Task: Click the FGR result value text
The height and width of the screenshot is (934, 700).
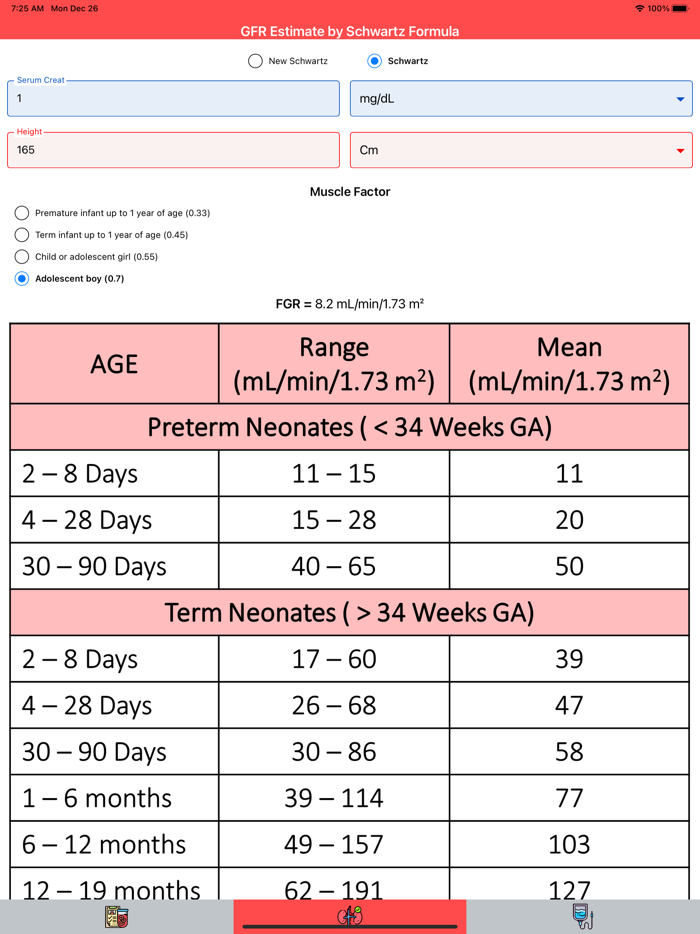Action: (x=350, y=303)
